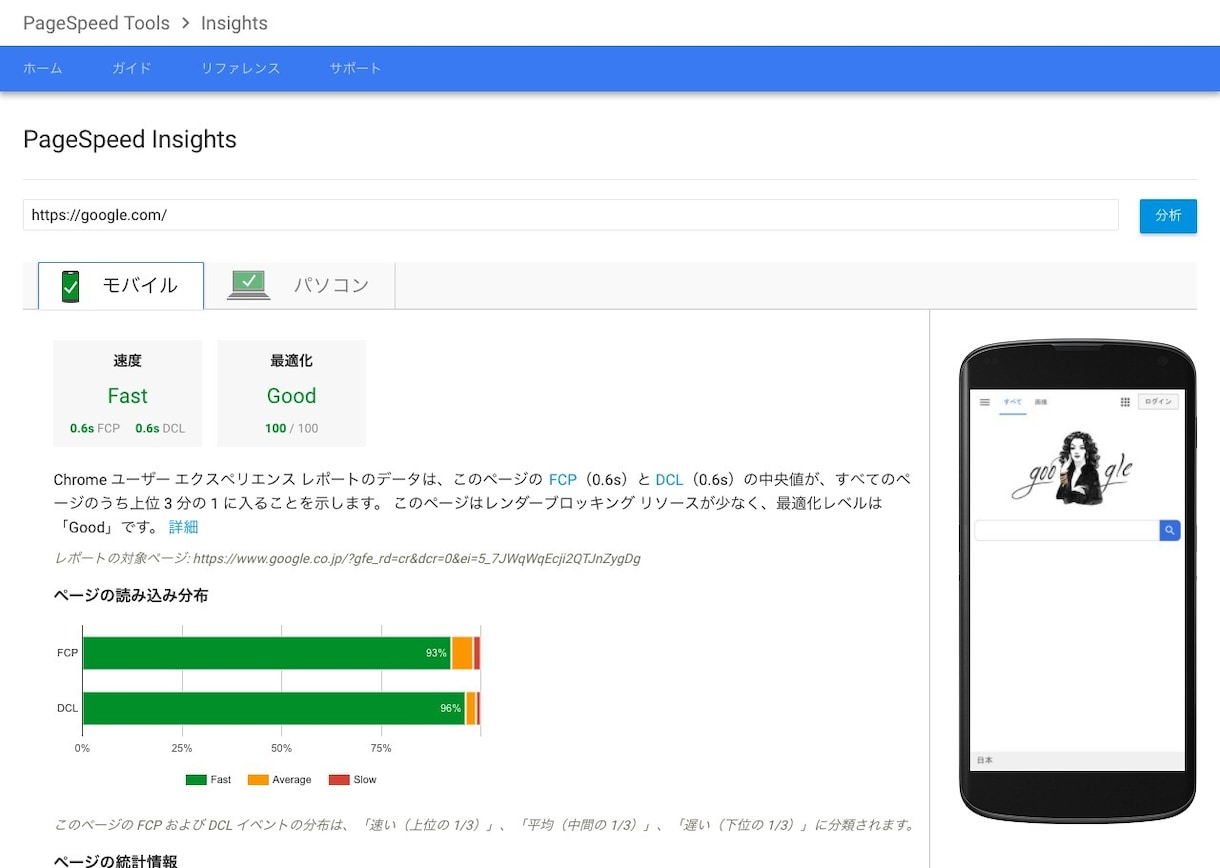Click the blue search icon in phone preview

1170,530
